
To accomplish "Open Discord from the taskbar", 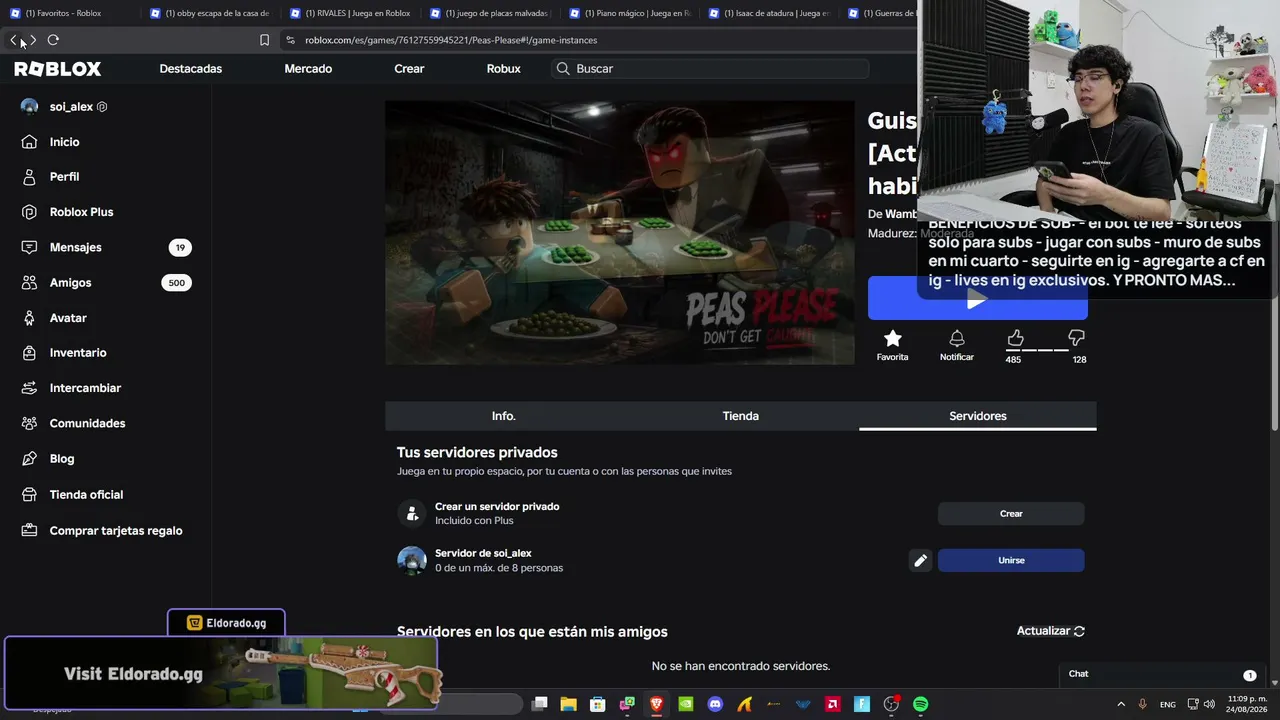I will click(715, 704).
